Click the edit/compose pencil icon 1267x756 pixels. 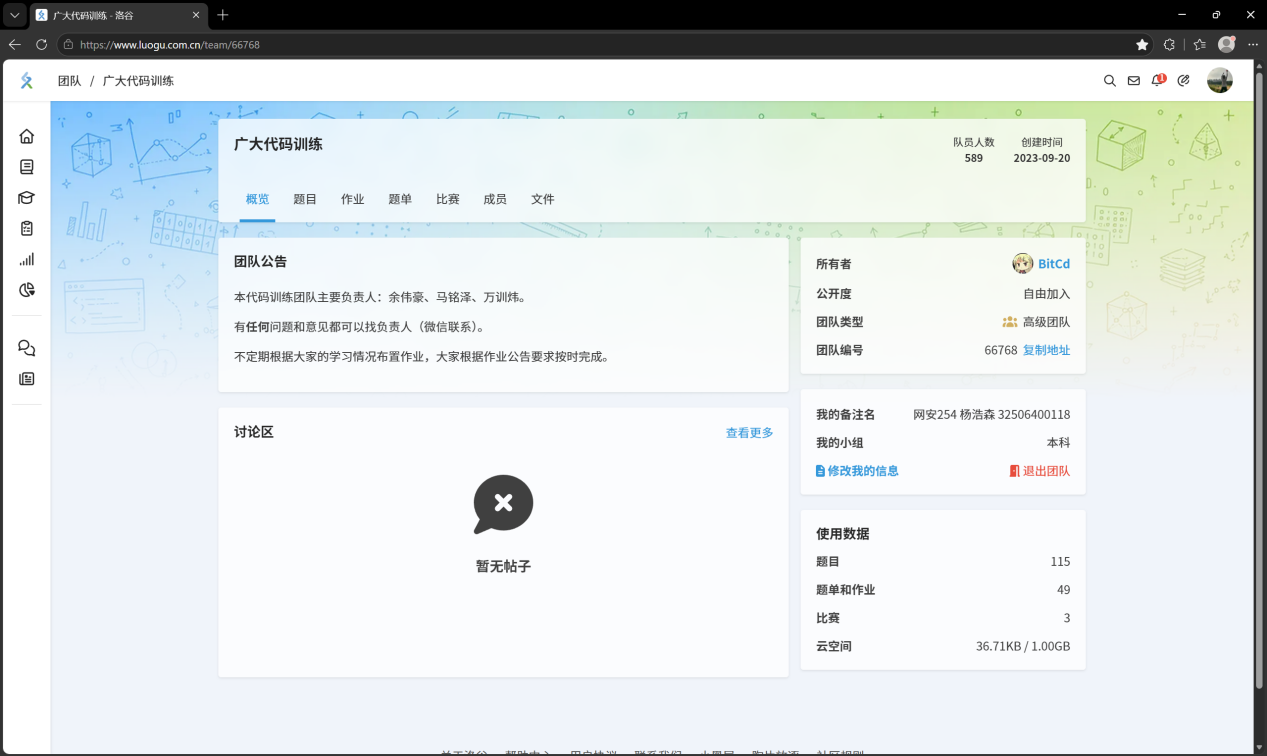pyautogui.click(x=1184, y=81)
